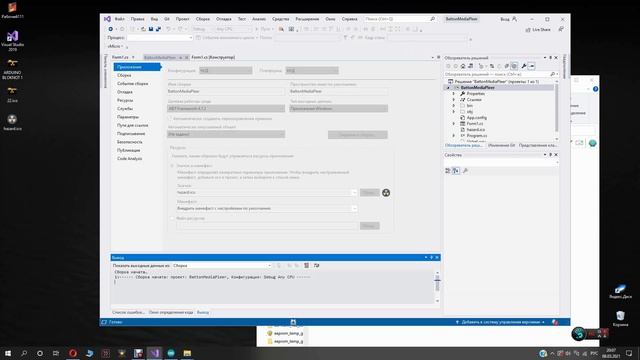Click the Save toolbar icon
Screen dimensions: 640x360
pyautogui.click(x=151, y=29)
